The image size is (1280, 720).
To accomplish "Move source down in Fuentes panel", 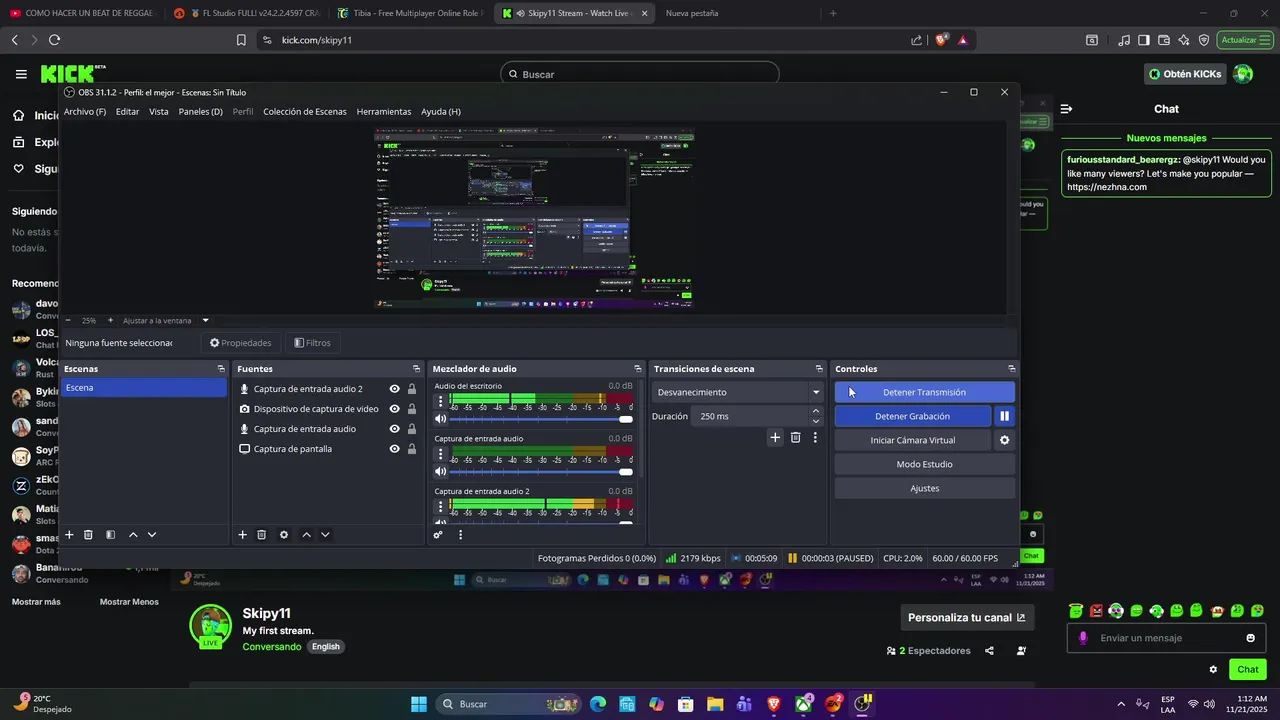I will [x=325, y=535].
